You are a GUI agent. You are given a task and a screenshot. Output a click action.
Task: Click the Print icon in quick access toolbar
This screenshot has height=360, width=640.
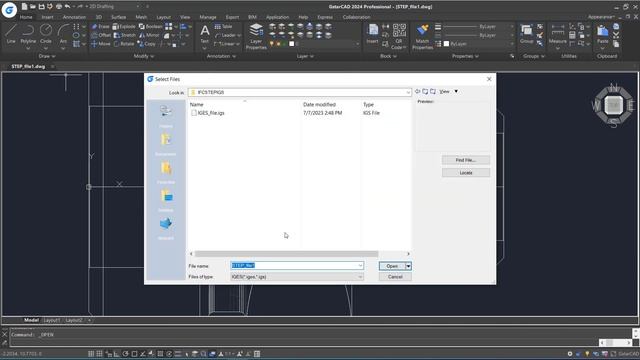(59, 7)
